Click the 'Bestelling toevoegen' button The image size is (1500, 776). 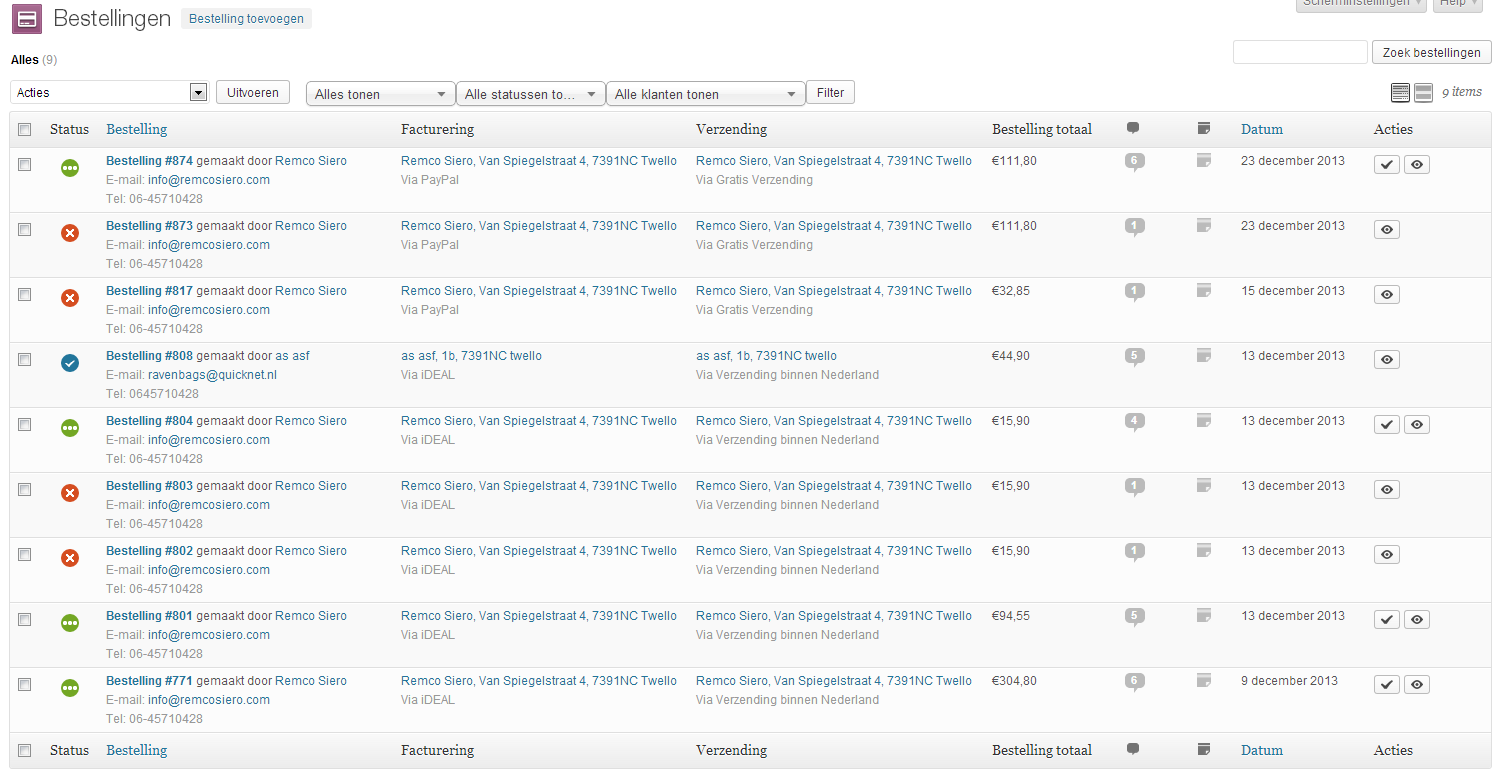pyautogui.click(x=246, y=19)
